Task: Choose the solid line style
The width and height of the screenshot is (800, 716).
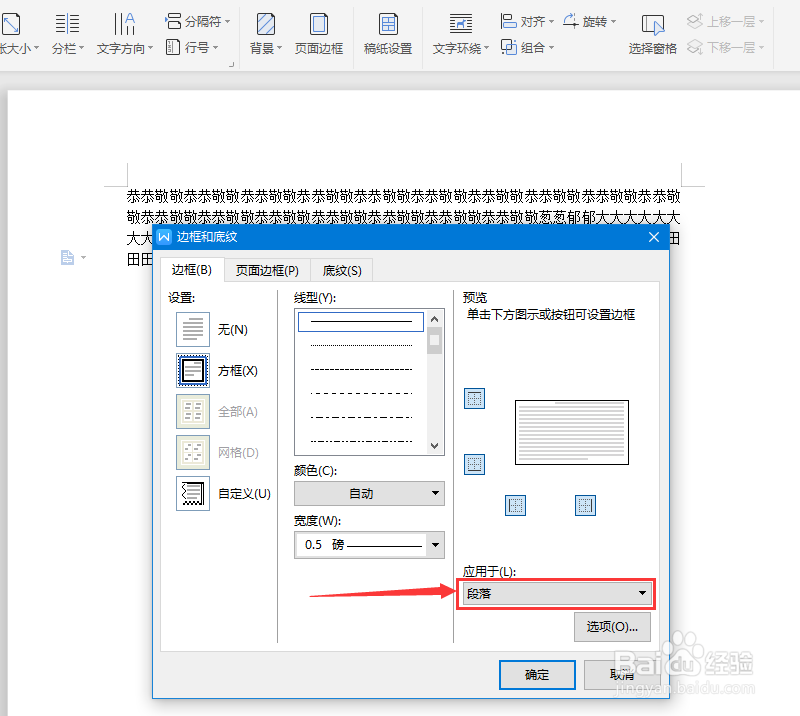Action: (361, 322)
